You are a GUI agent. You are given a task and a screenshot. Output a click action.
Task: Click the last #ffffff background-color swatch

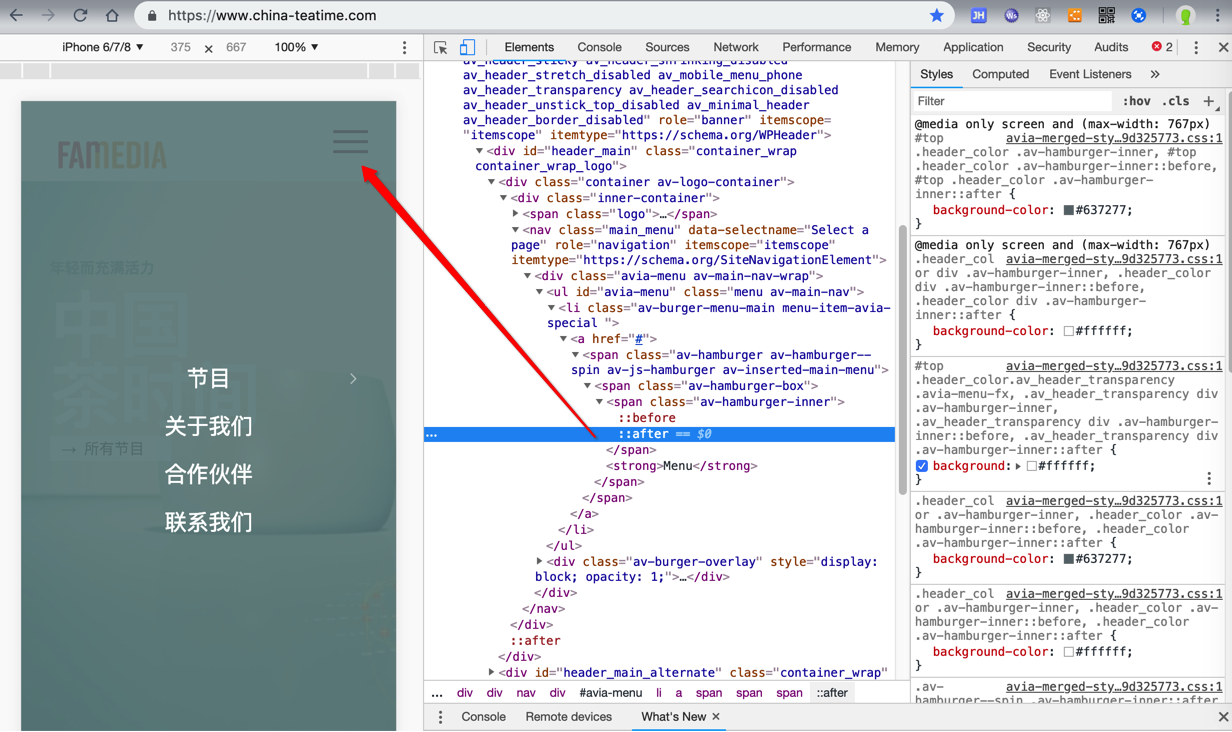pos(1069,652)
